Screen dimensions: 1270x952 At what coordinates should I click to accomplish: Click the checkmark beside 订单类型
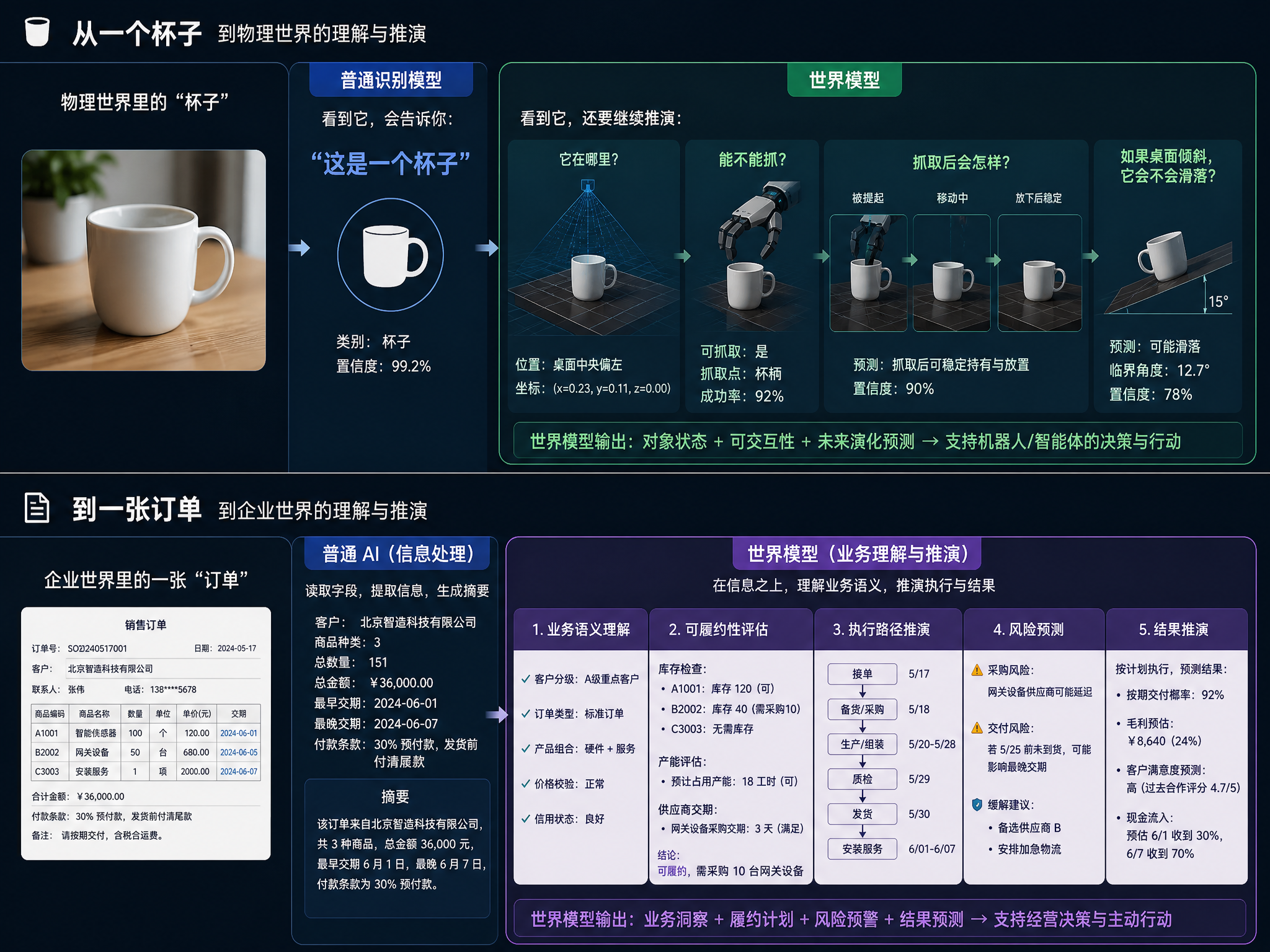526,714
